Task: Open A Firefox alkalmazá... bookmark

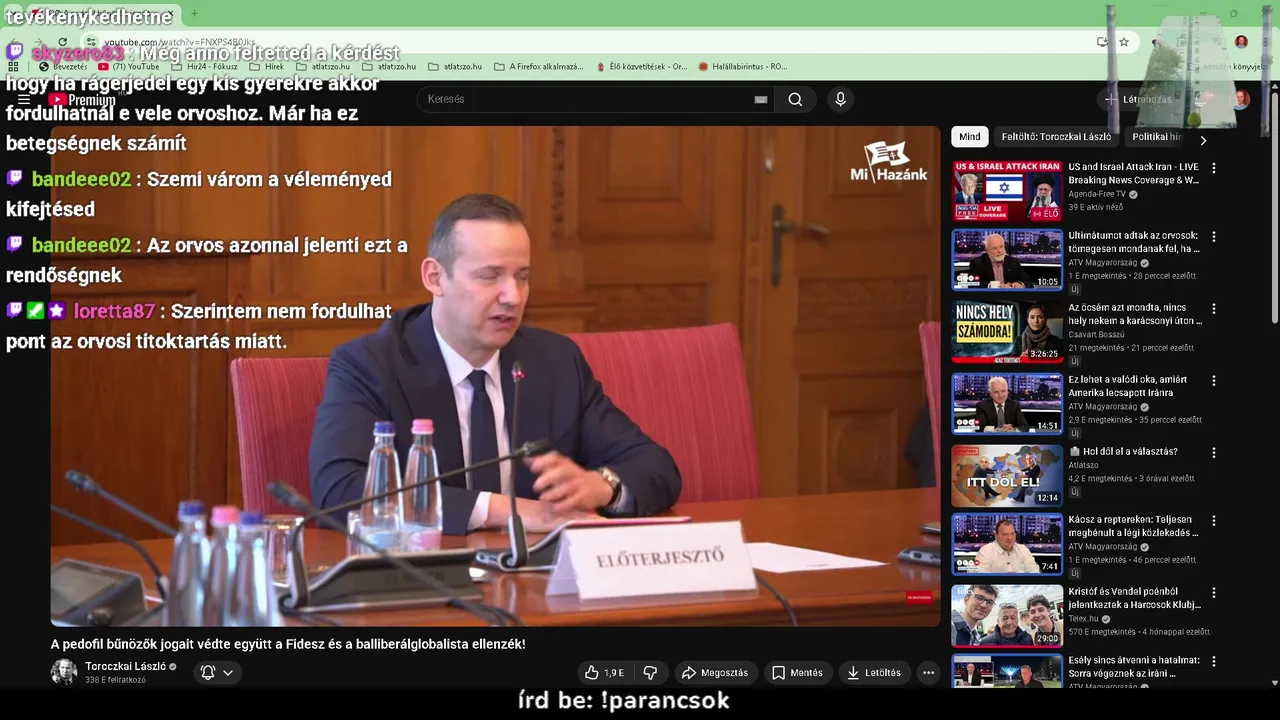Action: point(538,67)
